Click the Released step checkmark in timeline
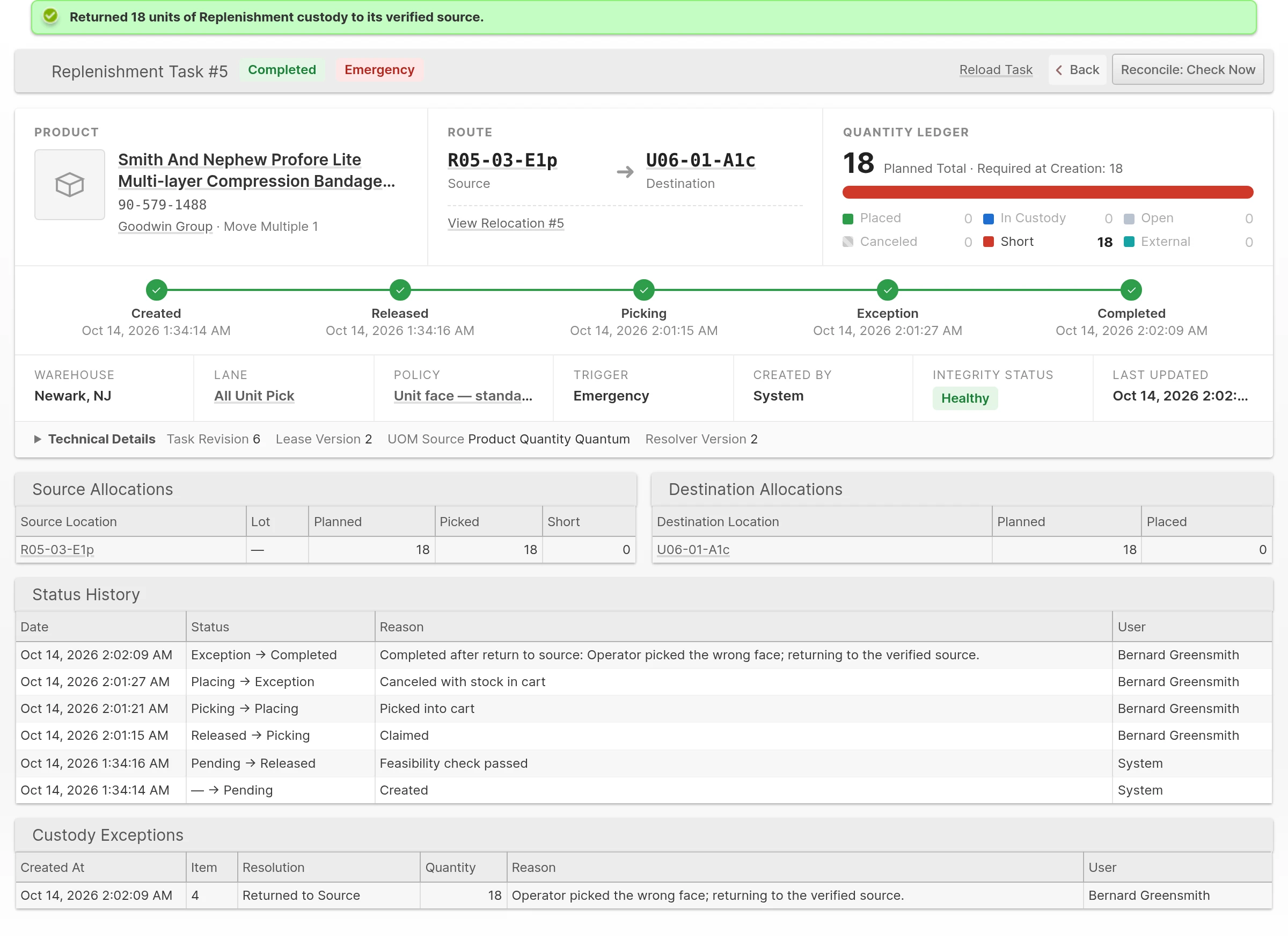Viewport: 1288px width, 946px height. click(x=400, y=290)
